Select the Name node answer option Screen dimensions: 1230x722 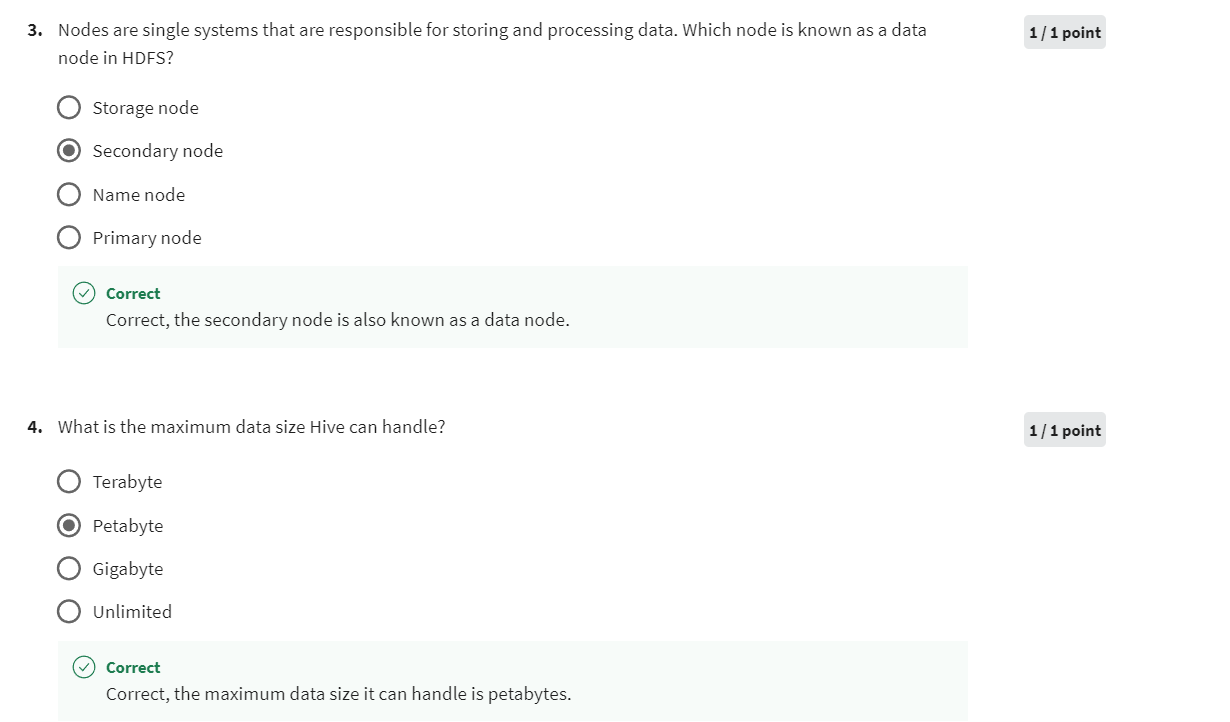click(138, 194)
